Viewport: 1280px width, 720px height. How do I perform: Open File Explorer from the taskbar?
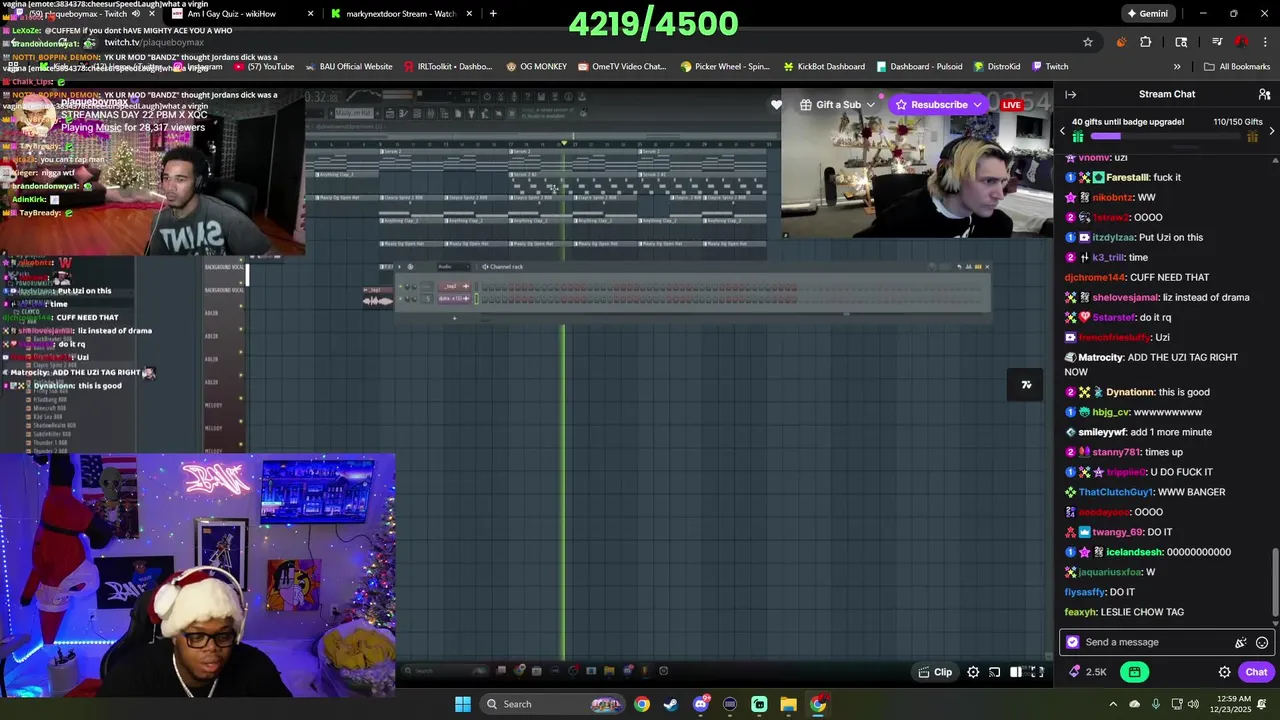pyautogui.click(x=788, y=704)
